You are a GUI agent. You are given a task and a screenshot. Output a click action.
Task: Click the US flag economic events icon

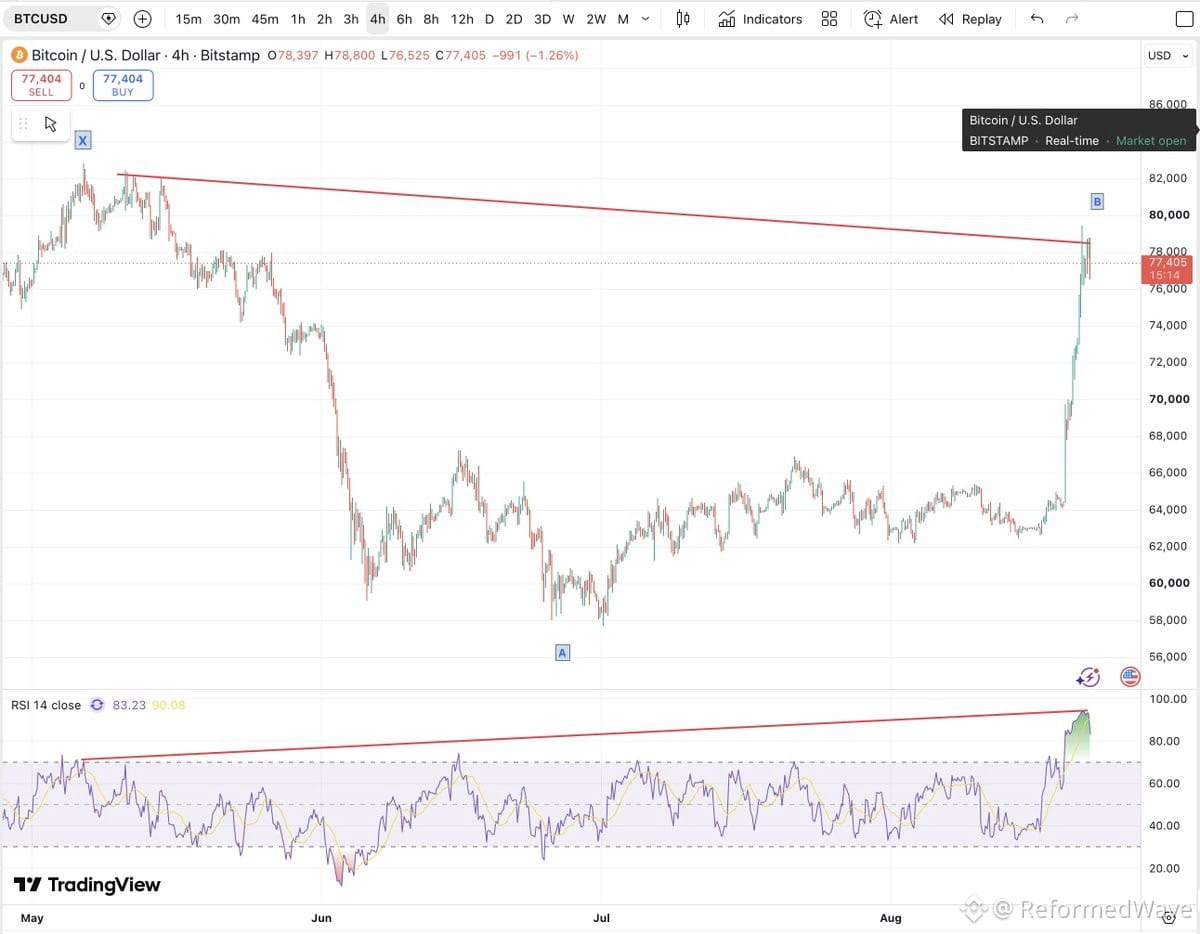click(x=1130, y=677)
